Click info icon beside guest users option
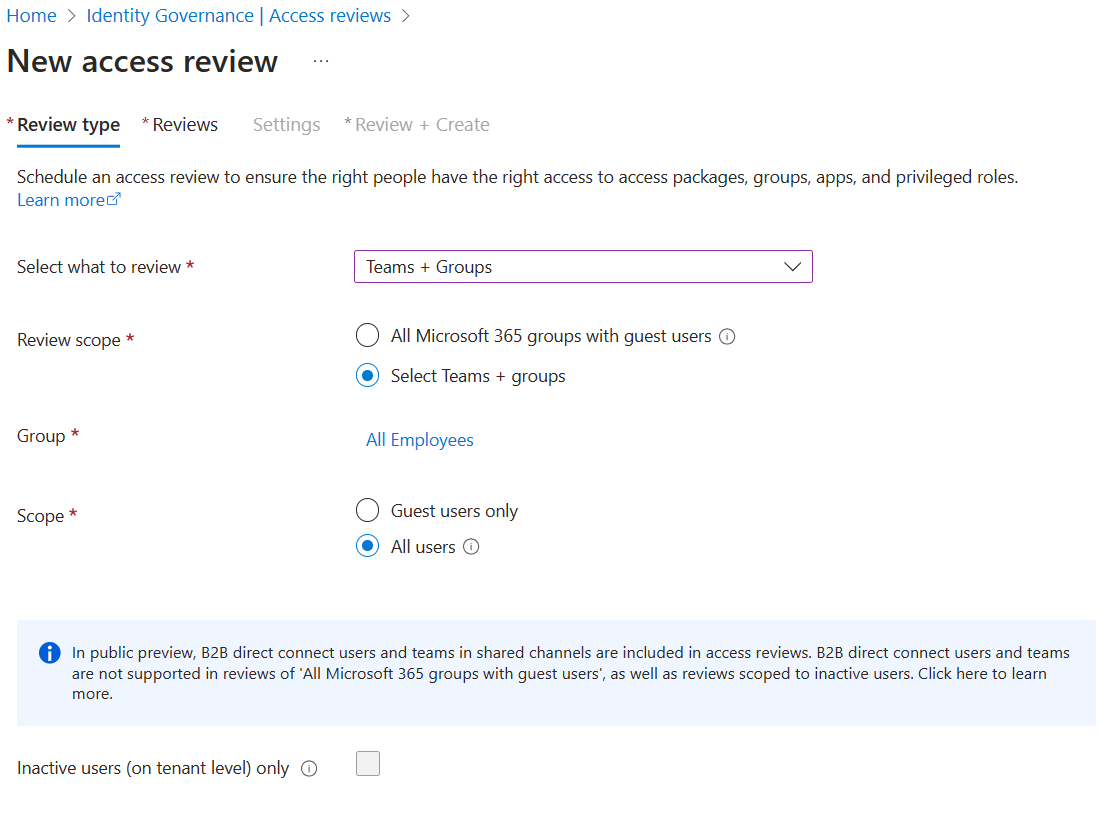 (728, 337)
